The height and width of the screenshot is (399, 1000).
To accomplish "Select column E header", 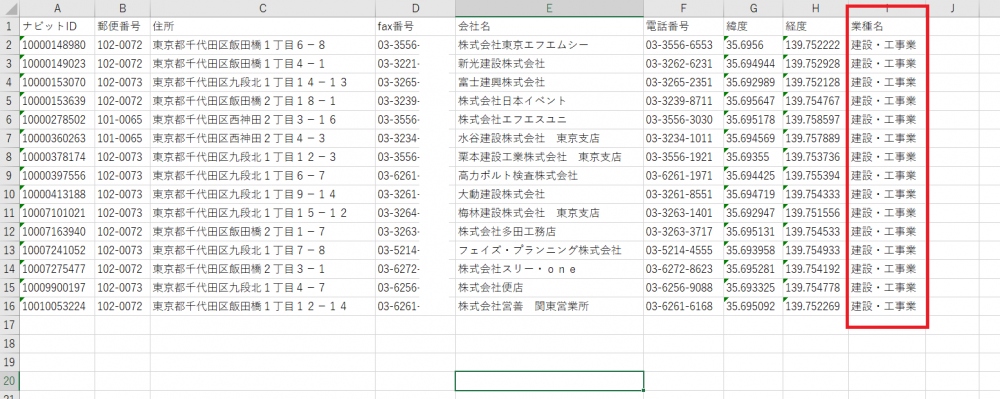I will [549, 8].
